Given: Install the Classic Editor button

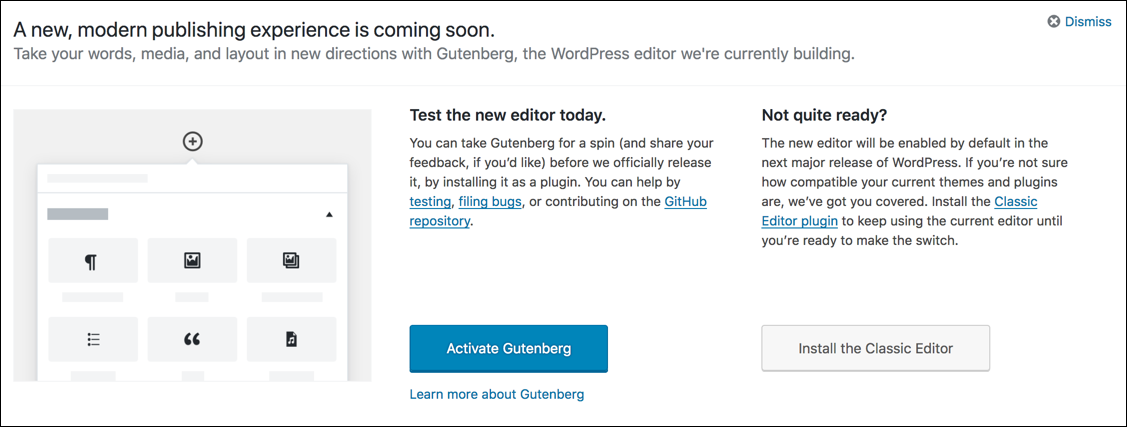Looking at the screenshot, I should click(x=875, y=349).
